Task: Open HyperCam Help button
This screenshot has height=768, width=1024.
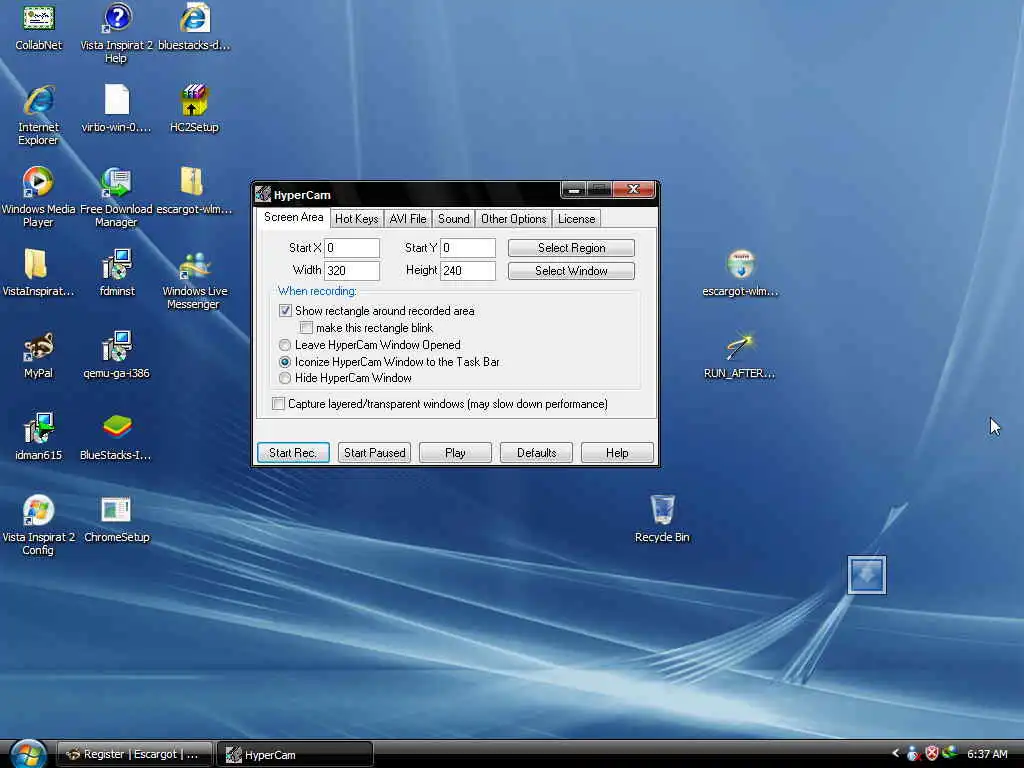Action: (617, 453)
